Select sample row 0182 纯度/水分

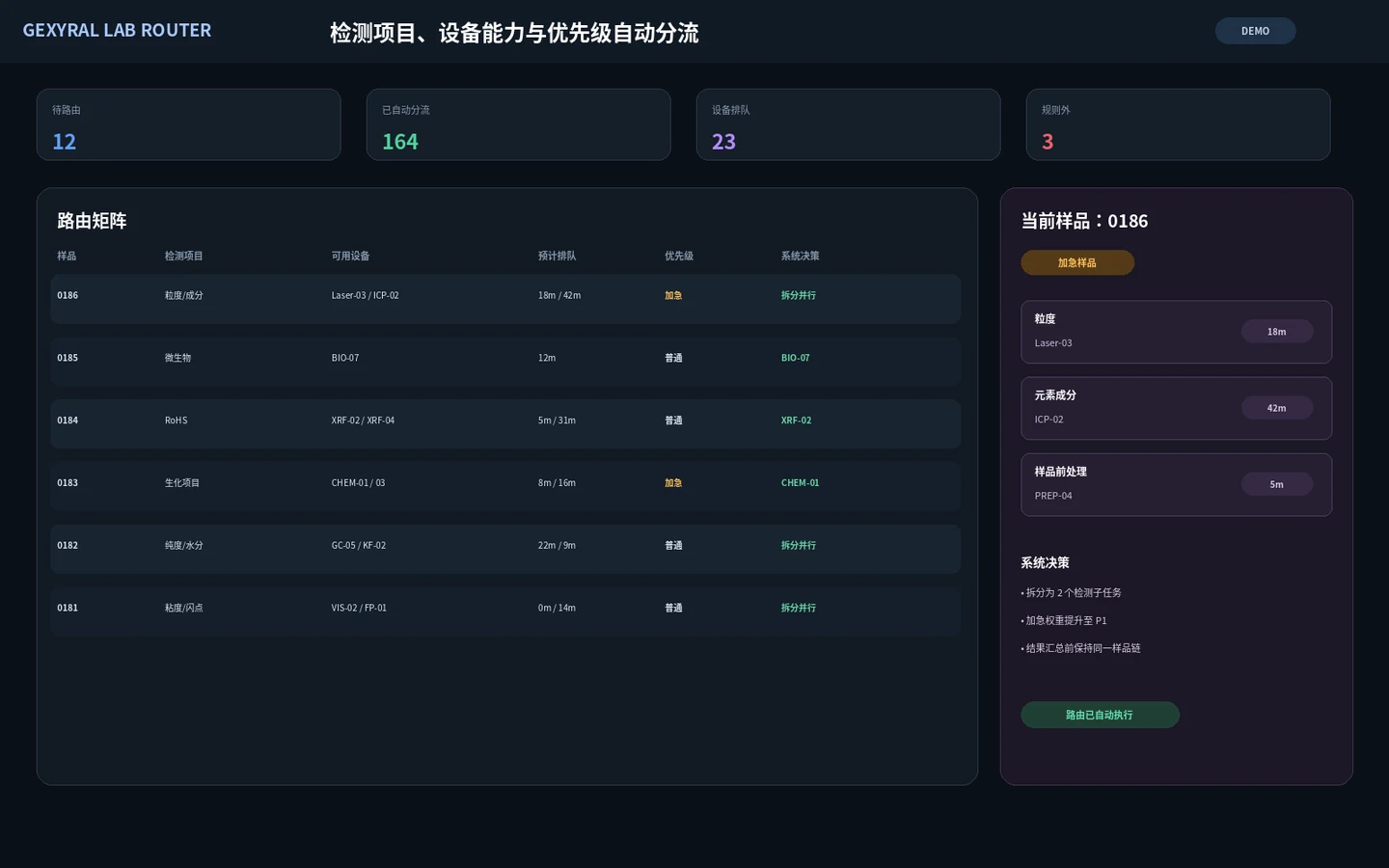click(505, 549)
